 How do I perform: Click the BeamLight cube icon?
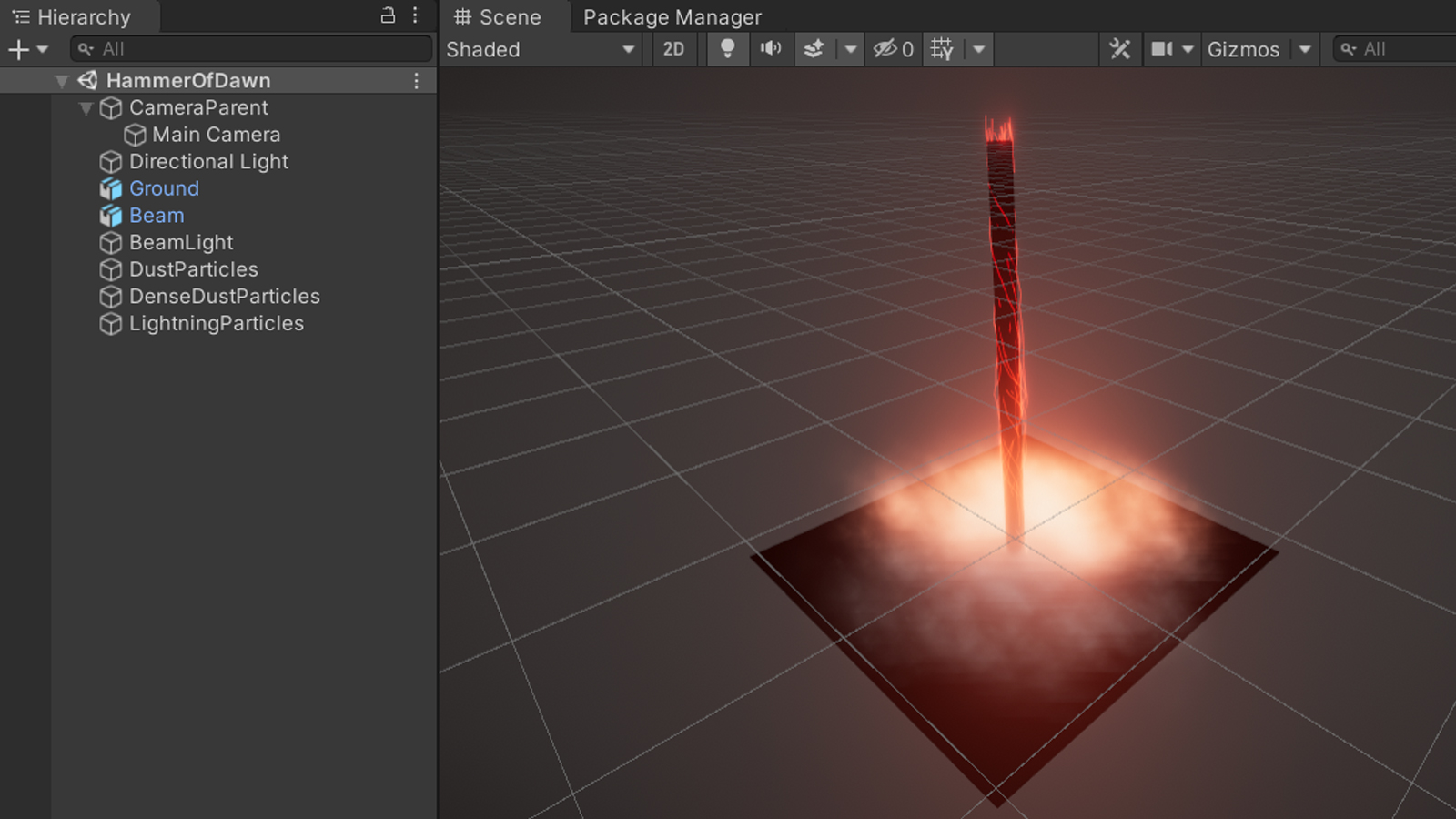(x=111, y=243)
